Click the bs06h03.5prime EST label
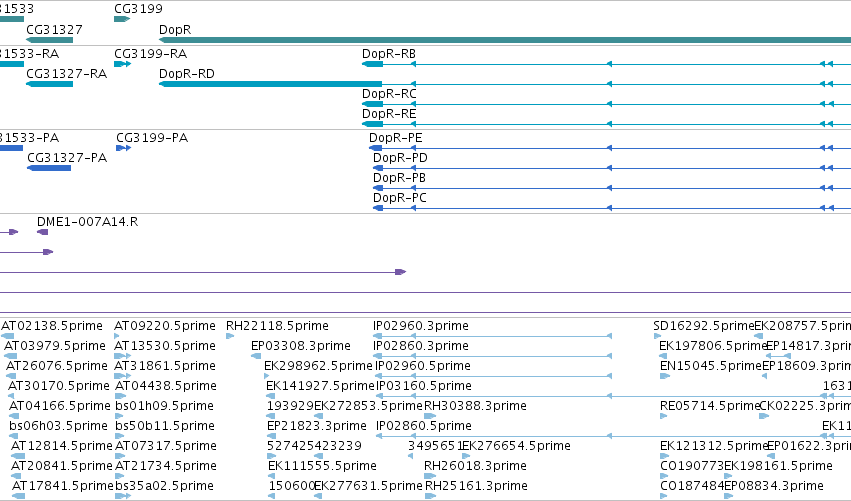 58,426
